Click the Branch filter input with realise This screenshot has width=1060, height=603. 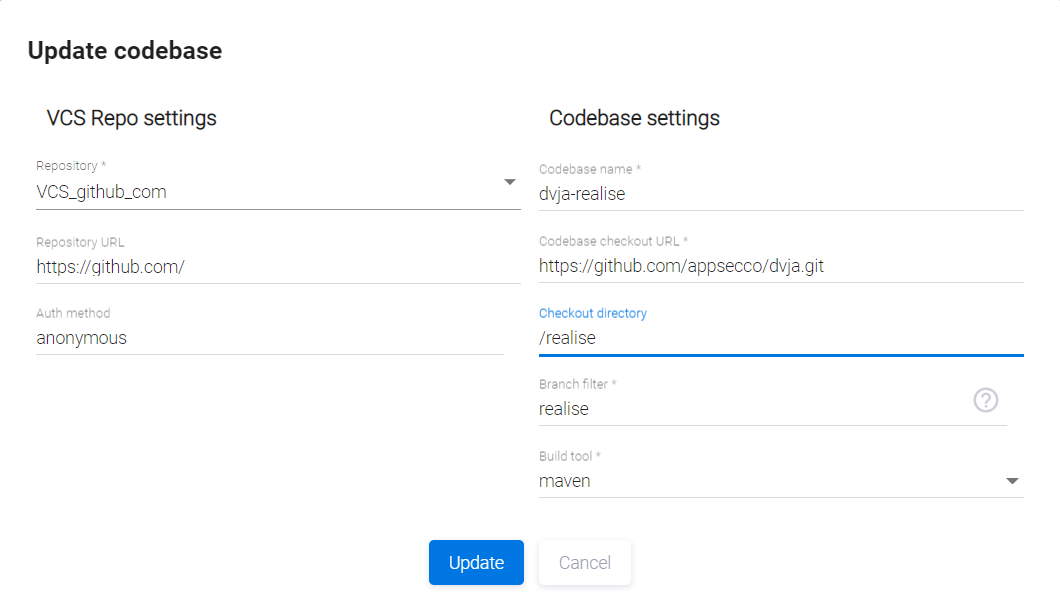click(x=750, y=409)
